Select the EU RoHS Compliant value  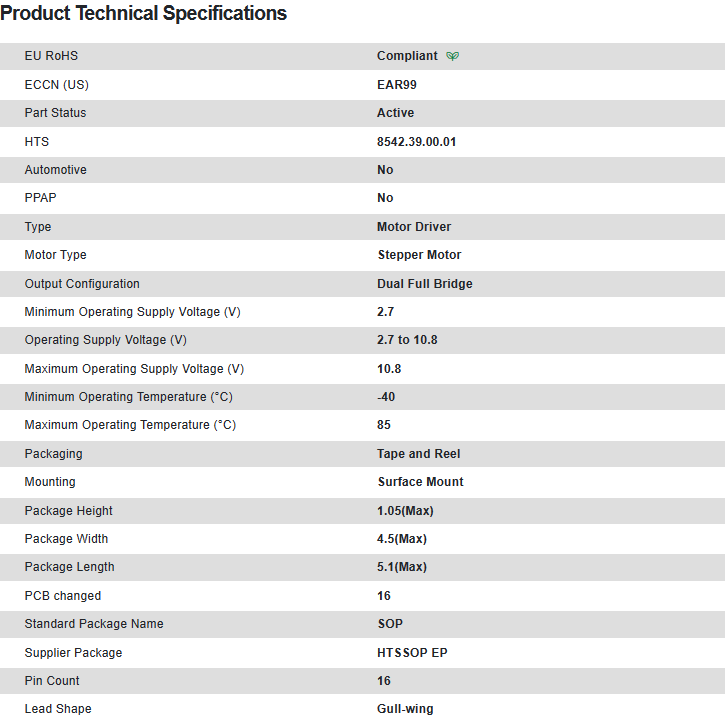407,56
